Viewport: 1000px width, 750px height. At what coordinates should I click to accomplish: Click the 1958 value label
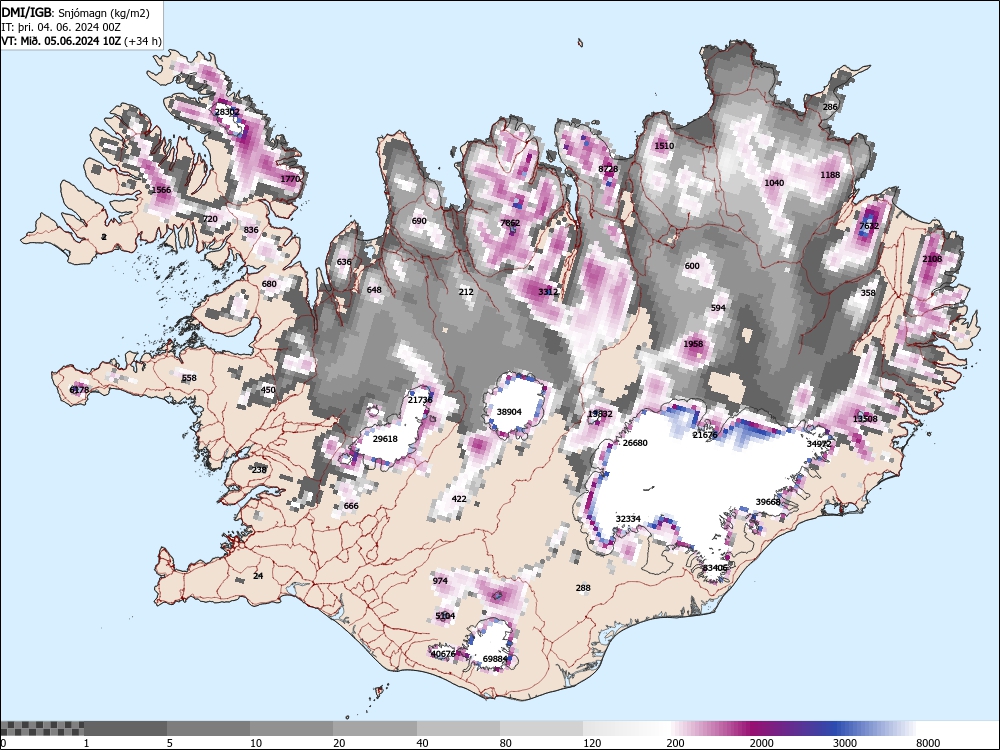pos(693,344)
